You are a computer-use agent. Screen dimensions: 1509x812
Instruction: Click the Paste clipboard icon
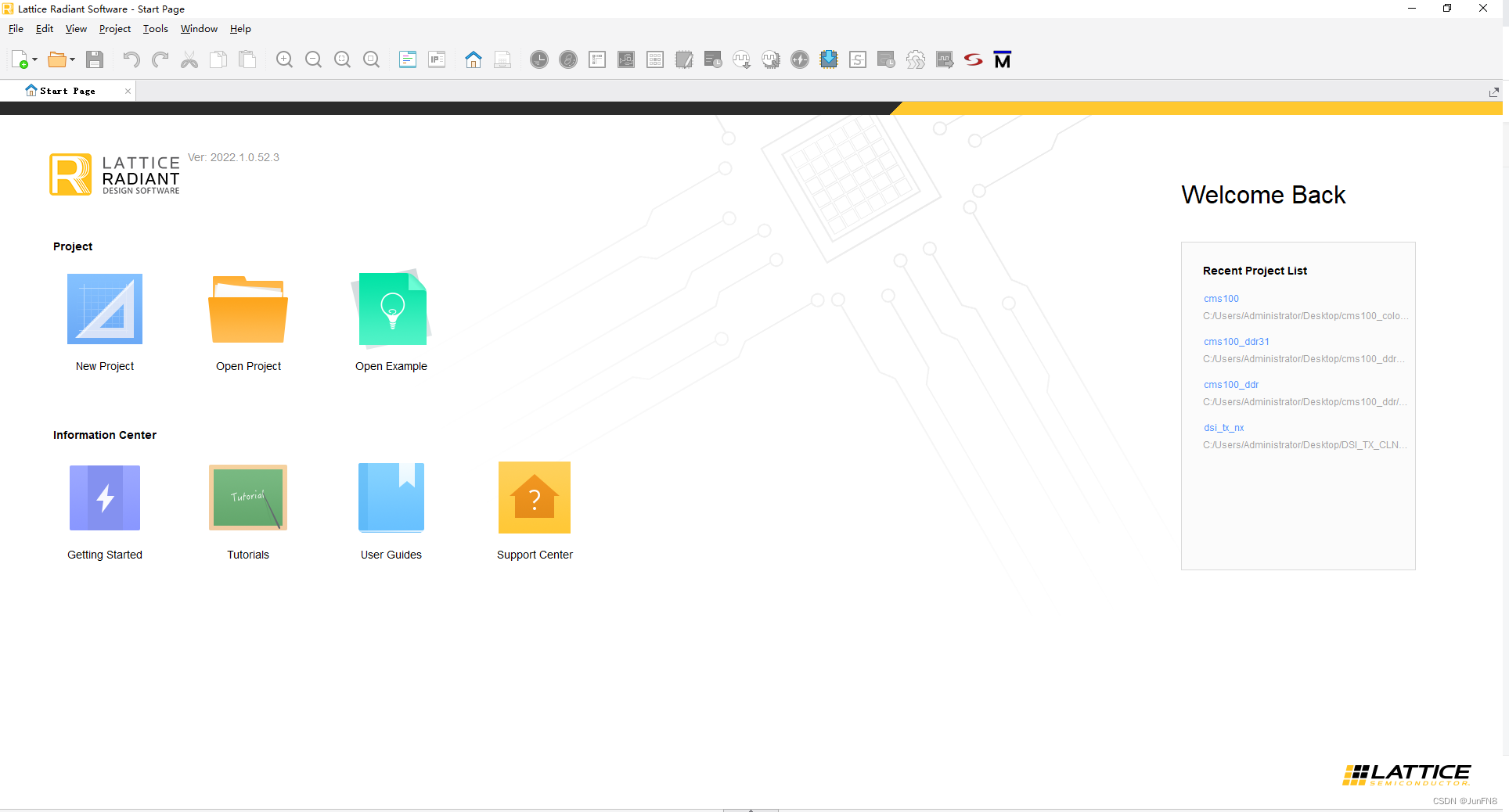[x=247, y=59]
